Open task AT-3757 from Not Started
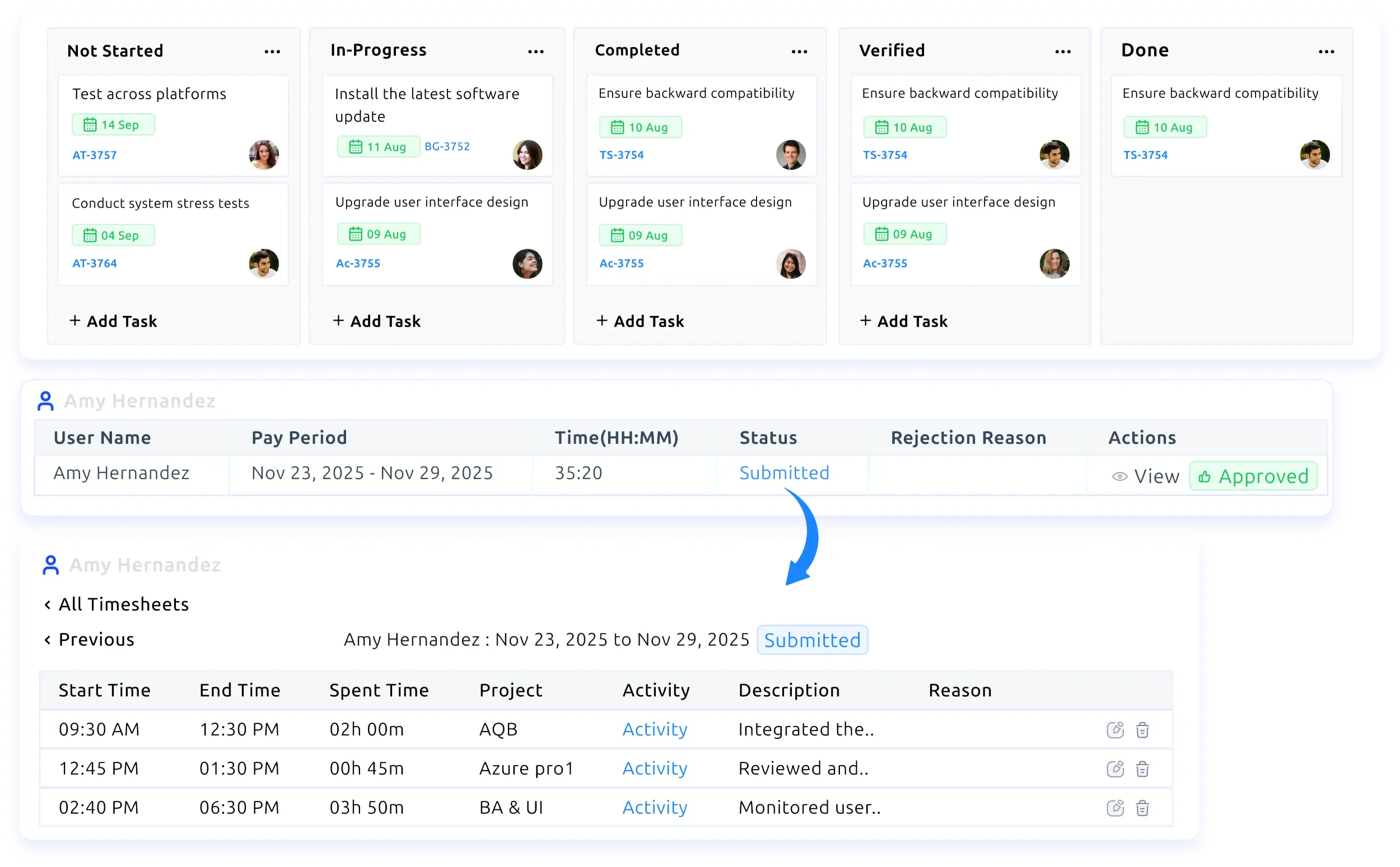 (95, 155)
